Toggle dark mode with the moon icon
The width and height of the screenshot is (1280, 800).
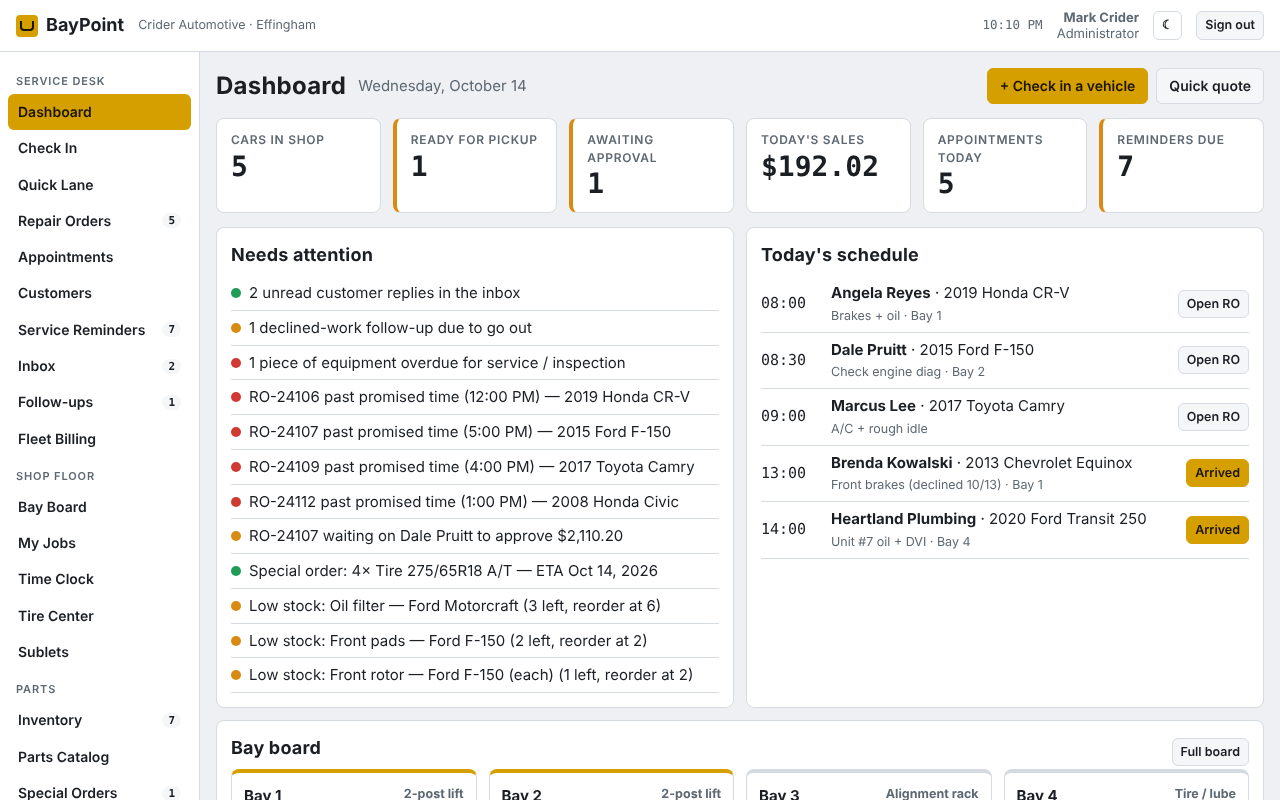[x=1167, y=25]
